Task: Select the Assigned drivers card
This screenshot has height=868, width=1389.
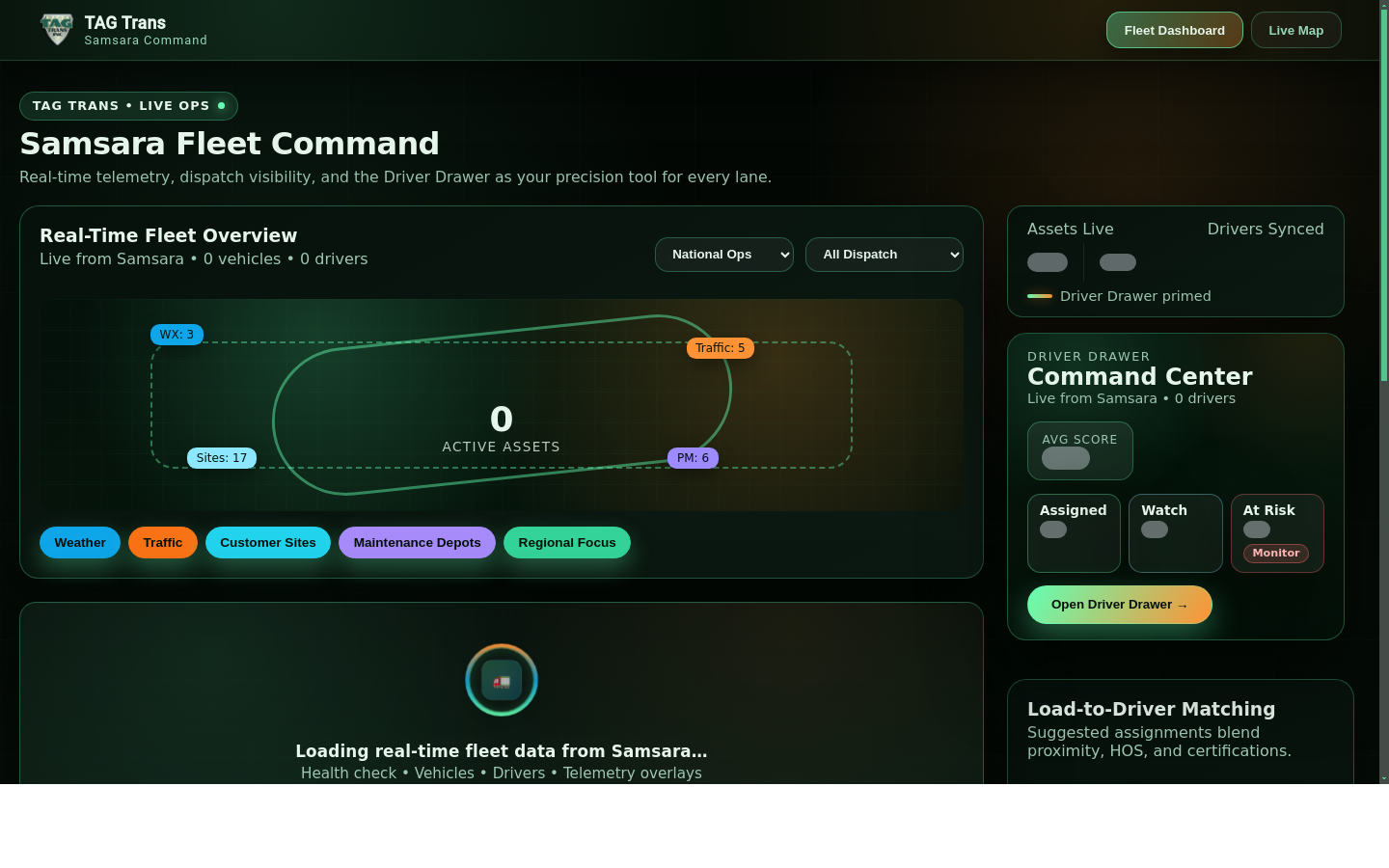Action: click(1074, 533)
